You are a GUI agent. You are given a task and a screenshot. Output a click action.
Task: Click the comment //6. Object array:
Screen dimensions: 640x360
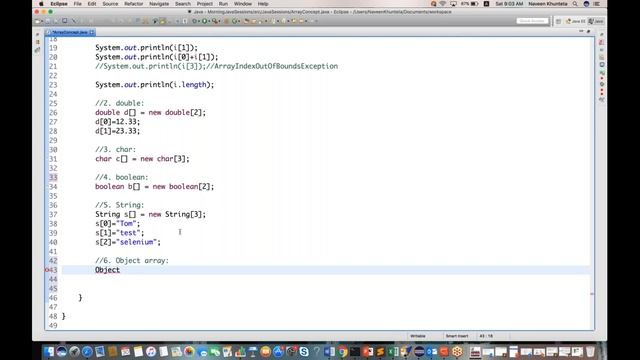pyautogui.click(x=132, y=260)
